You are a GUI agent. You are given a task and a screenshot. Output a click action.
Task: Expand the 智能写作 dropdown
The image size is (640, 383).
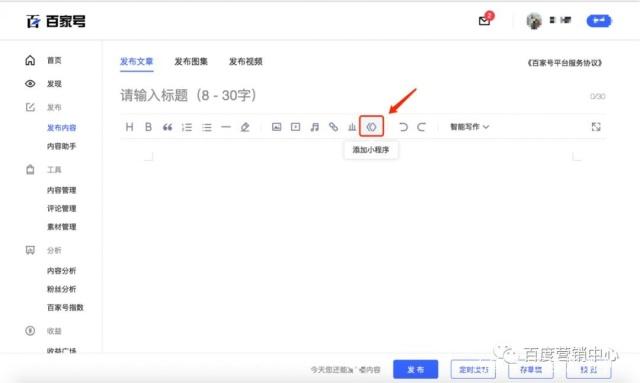click(x=469, y=127)
